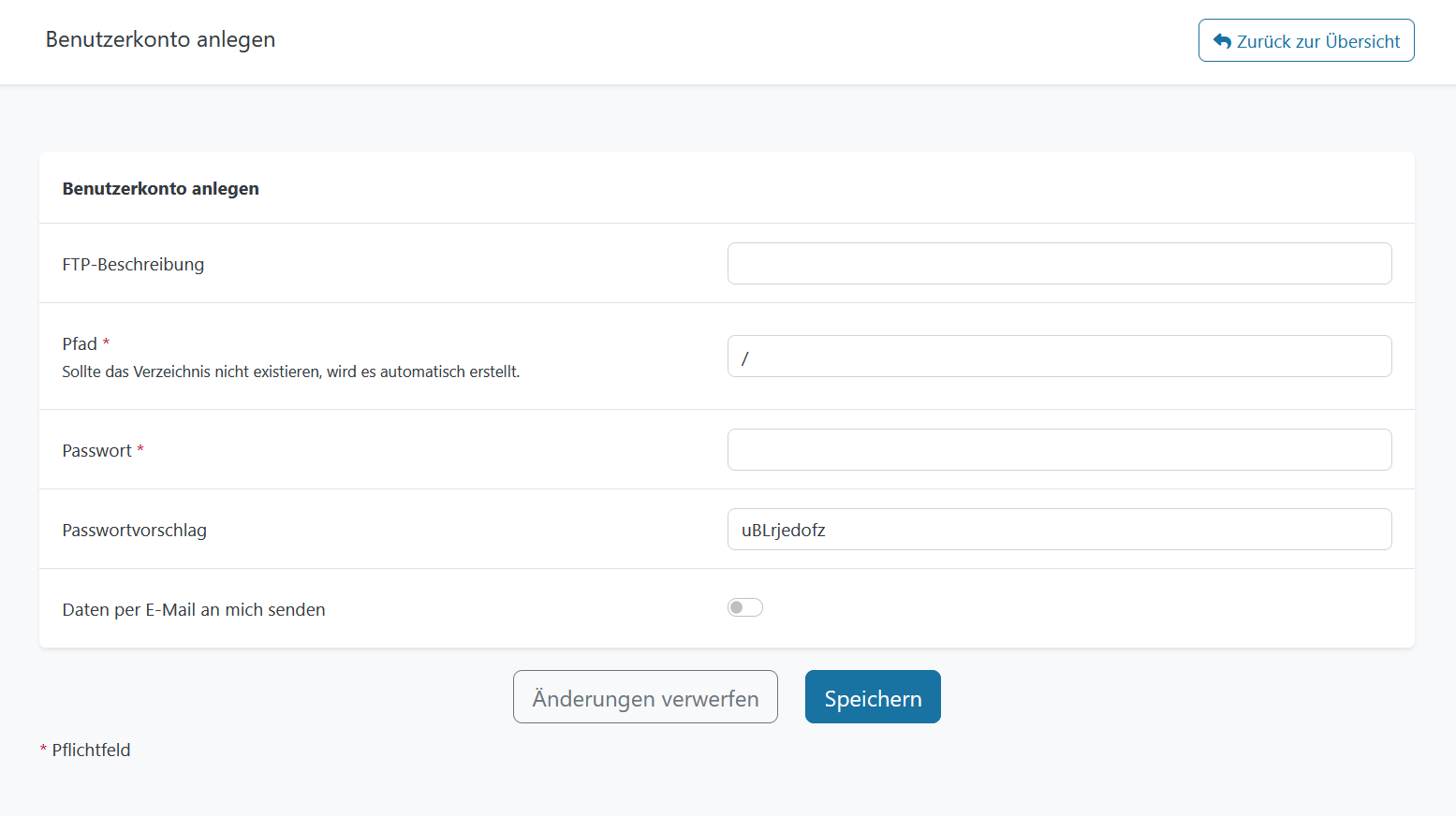The image size is (1456, 816).
Task: Toggle 'Daten per E-Mail an mich senden' switch
Action: (x=745, y=607)
